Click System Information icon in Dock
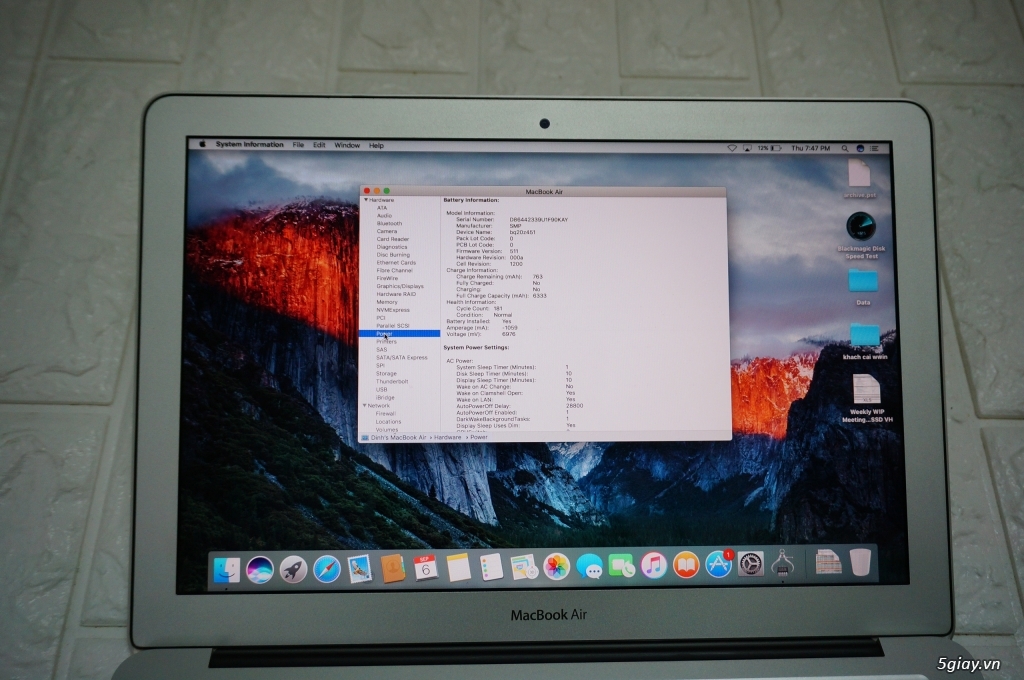1024x680 pixels. [782, 563]
